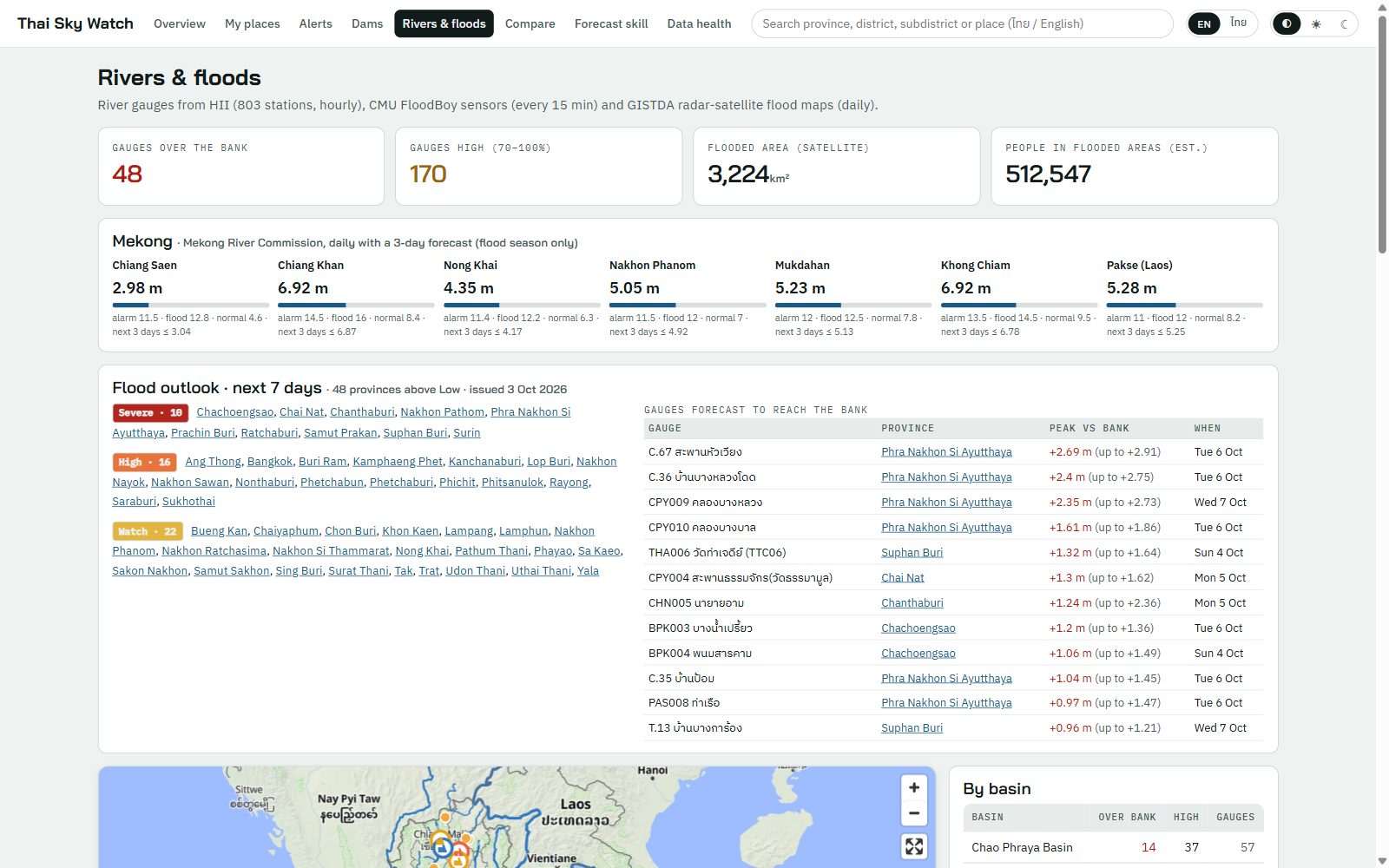The image size is (1389, 868).
Task: Click the Gauges over the bank card
Action: [241, 167]
